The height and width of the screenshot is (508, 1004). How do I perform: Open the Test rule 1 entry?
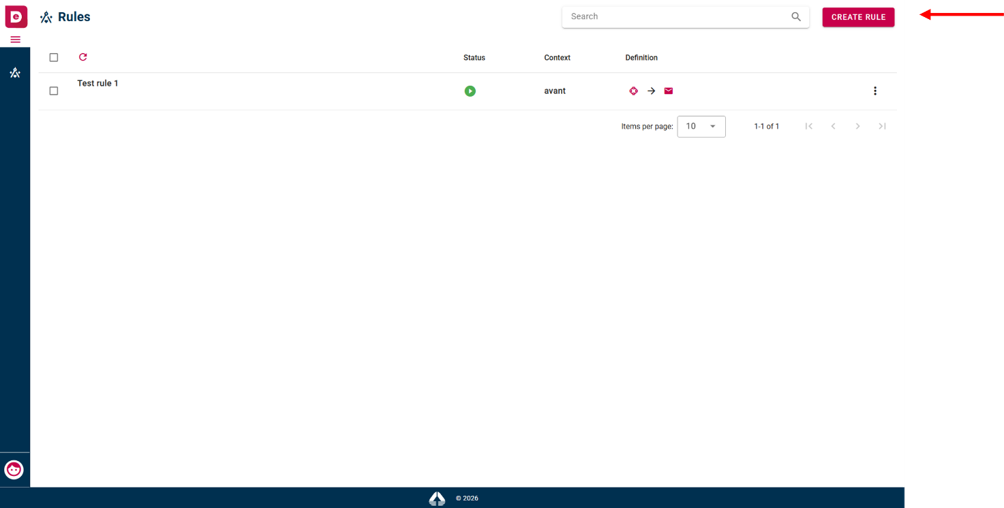coord(98,83)
